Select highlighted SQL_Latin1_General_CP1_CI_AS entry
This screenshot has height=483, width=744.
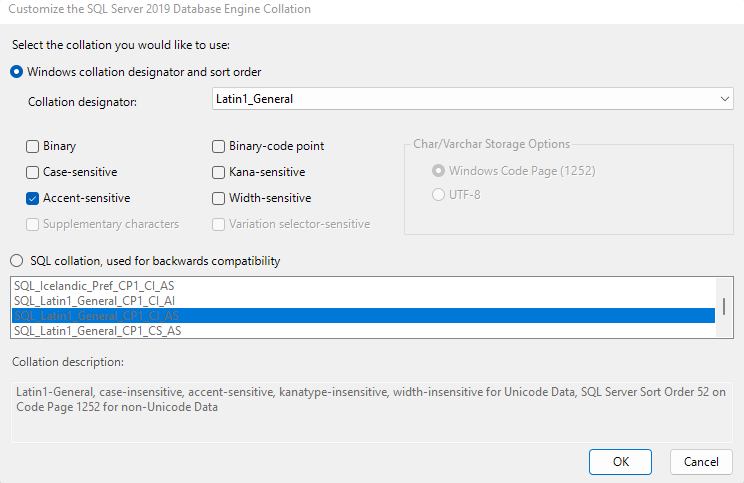95,316
